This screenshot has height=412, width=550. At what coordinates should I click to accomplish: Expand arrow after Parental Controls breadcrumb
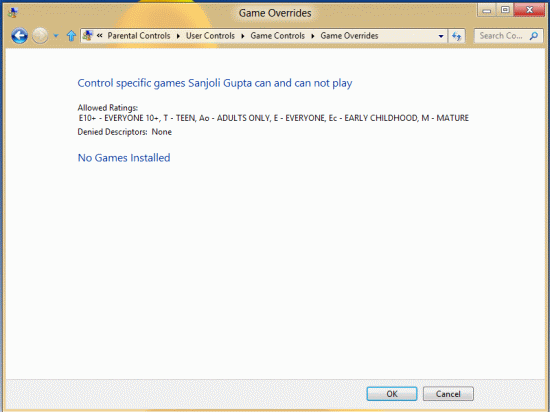click(178, 36)
